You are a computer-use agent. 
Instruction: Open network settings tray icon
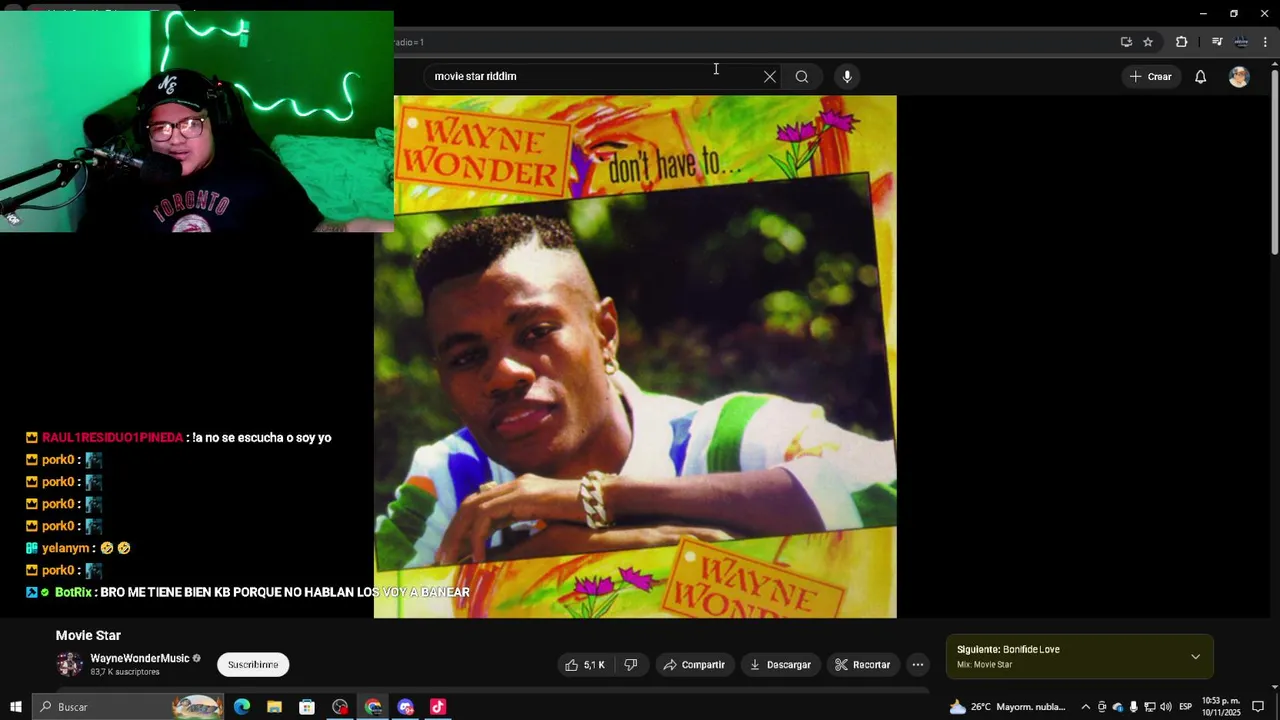[x=1149, y=707]
